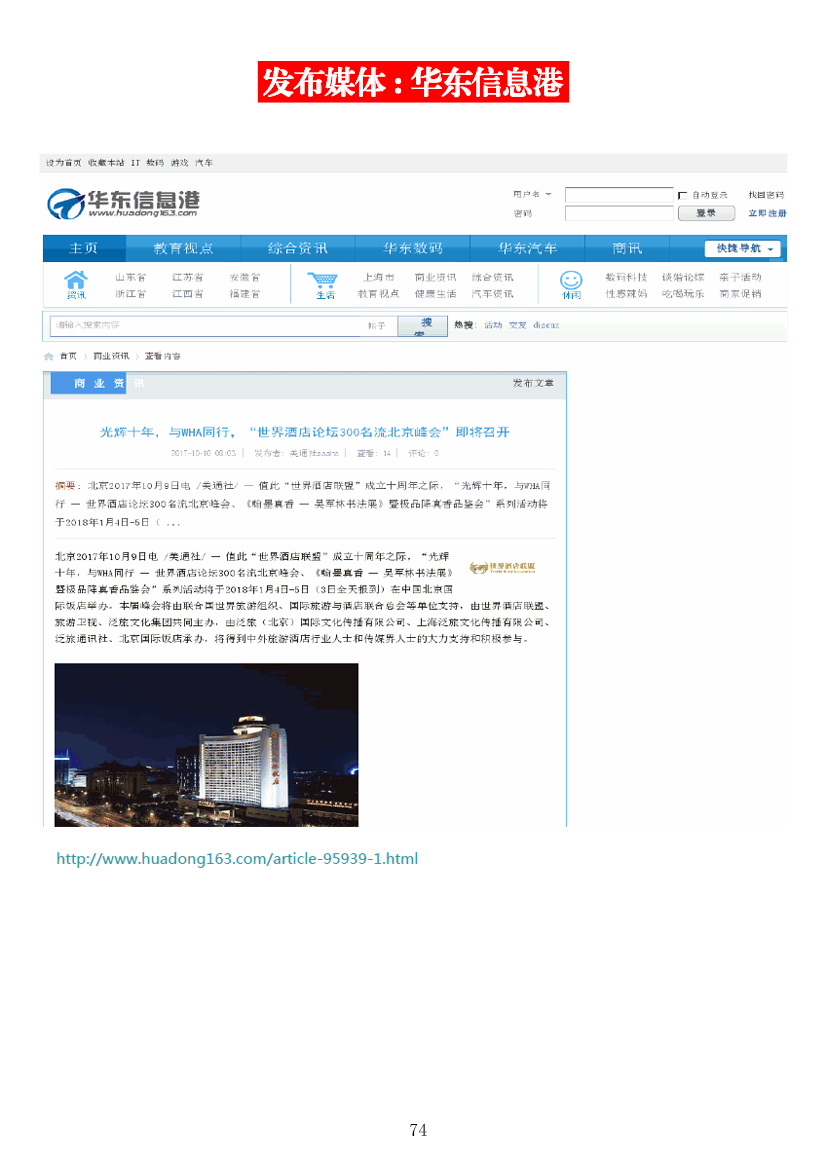Click the 搜索 search button

pos(422,326)
